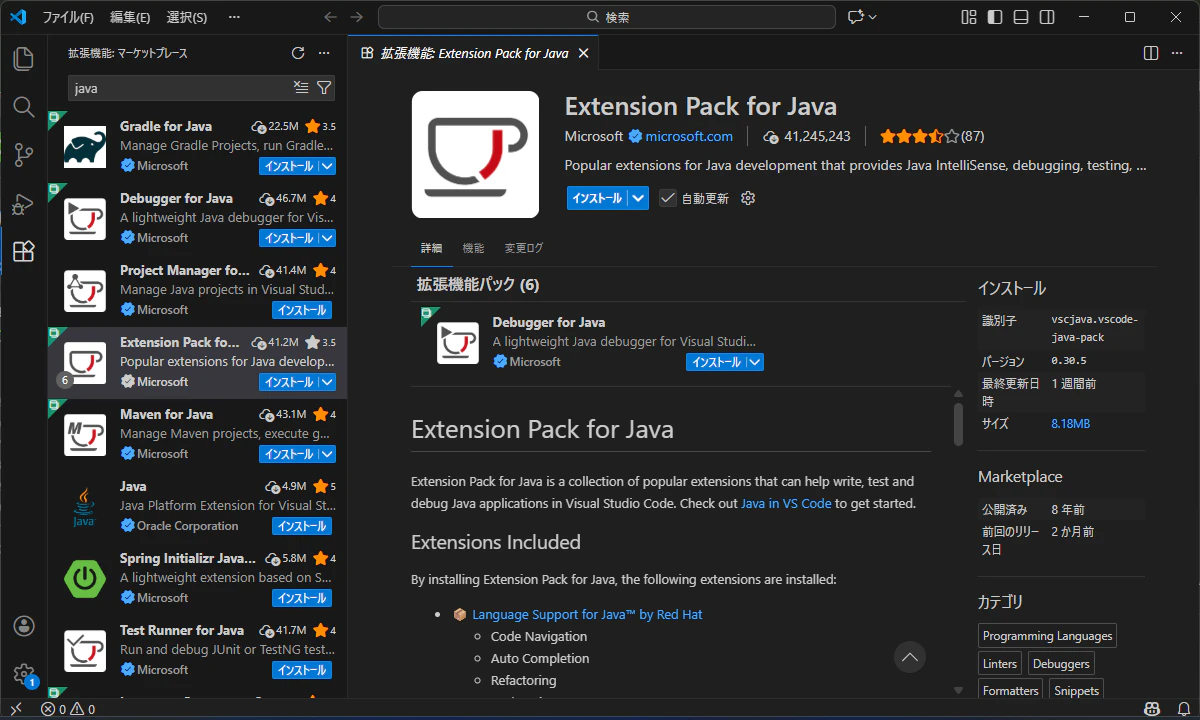Refresh the extensions marketplace list
Viewport: 1200px width, 720px height.
click(298, 53)
